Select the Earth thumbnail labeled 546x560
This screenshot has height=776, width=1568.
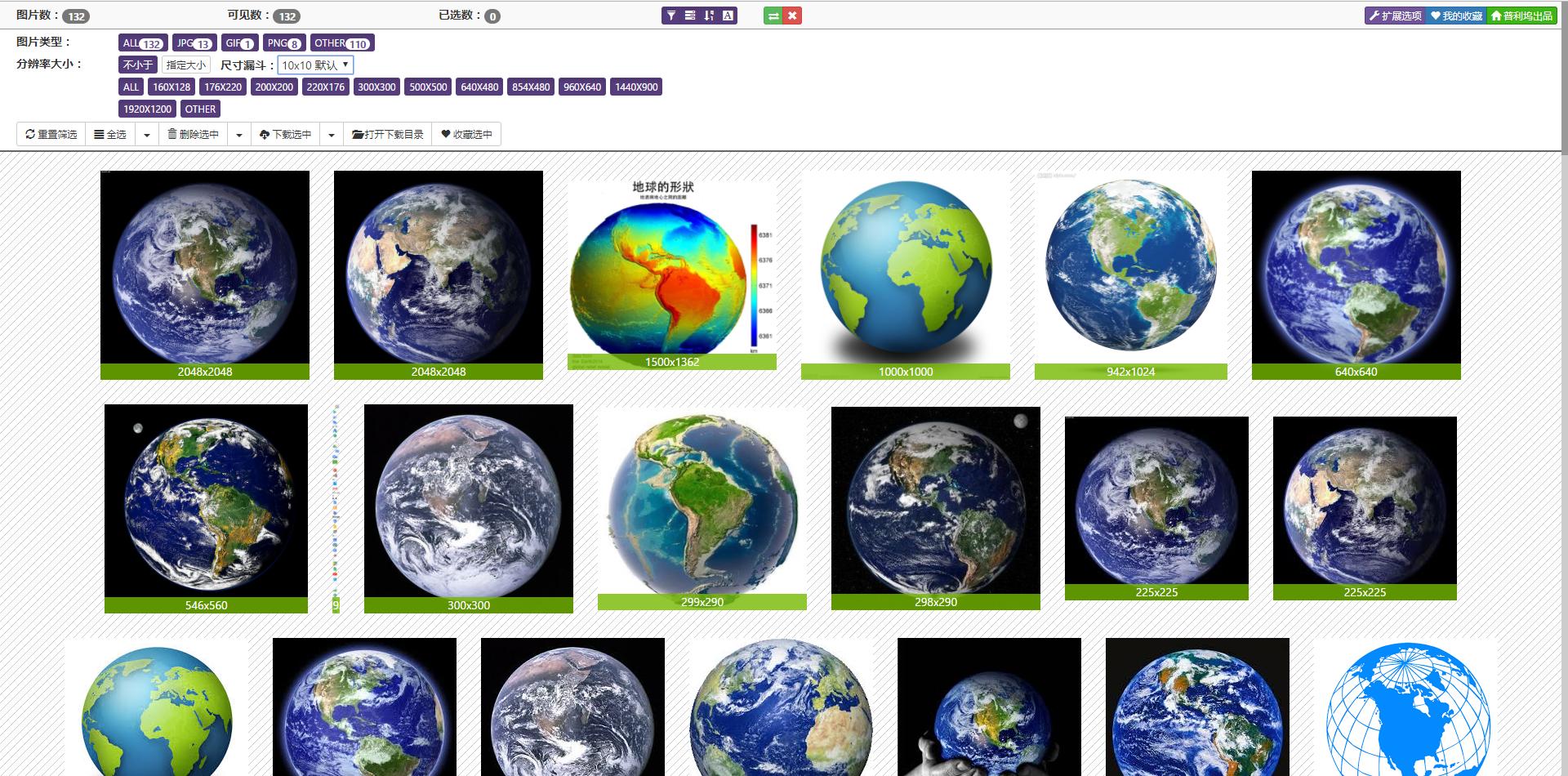[206, 509]
